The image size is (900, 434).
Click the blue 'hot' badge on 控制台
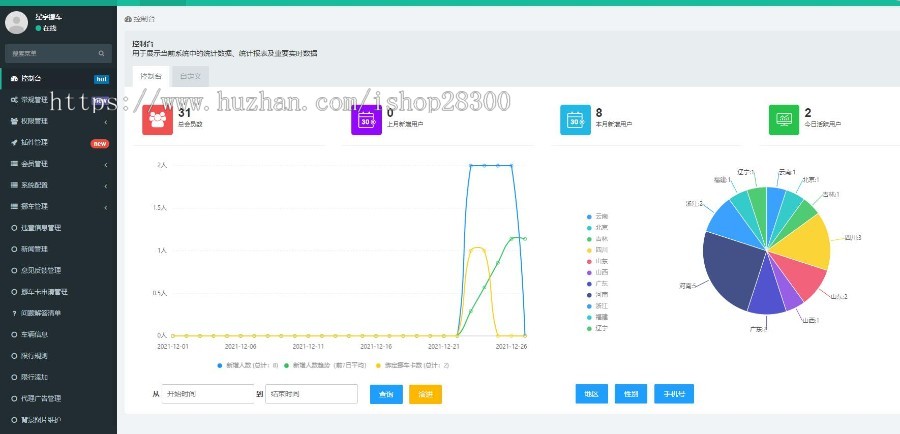[x=102, y=79]
